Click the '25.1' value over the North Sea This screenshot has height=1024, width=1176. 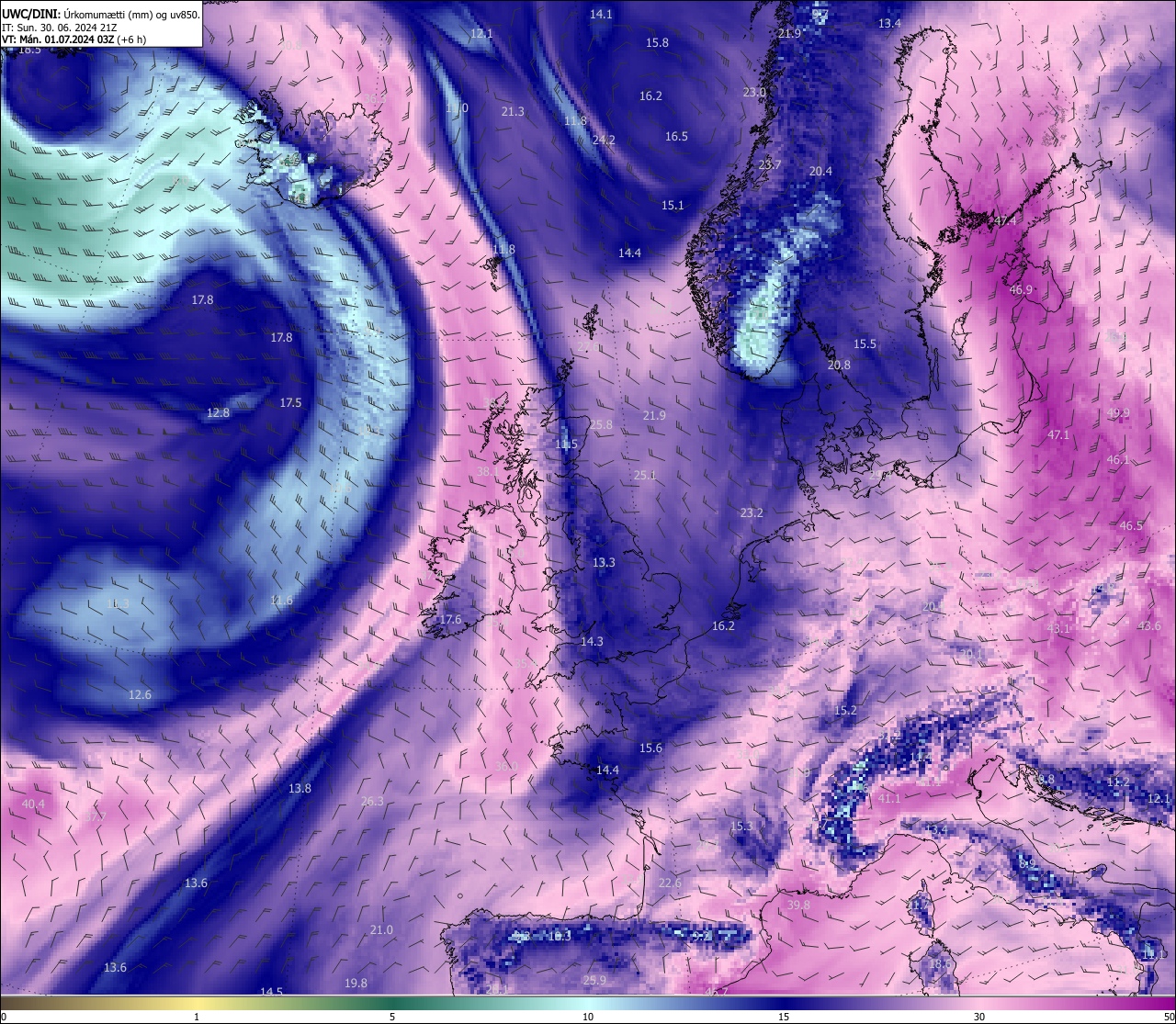point(645,475)
